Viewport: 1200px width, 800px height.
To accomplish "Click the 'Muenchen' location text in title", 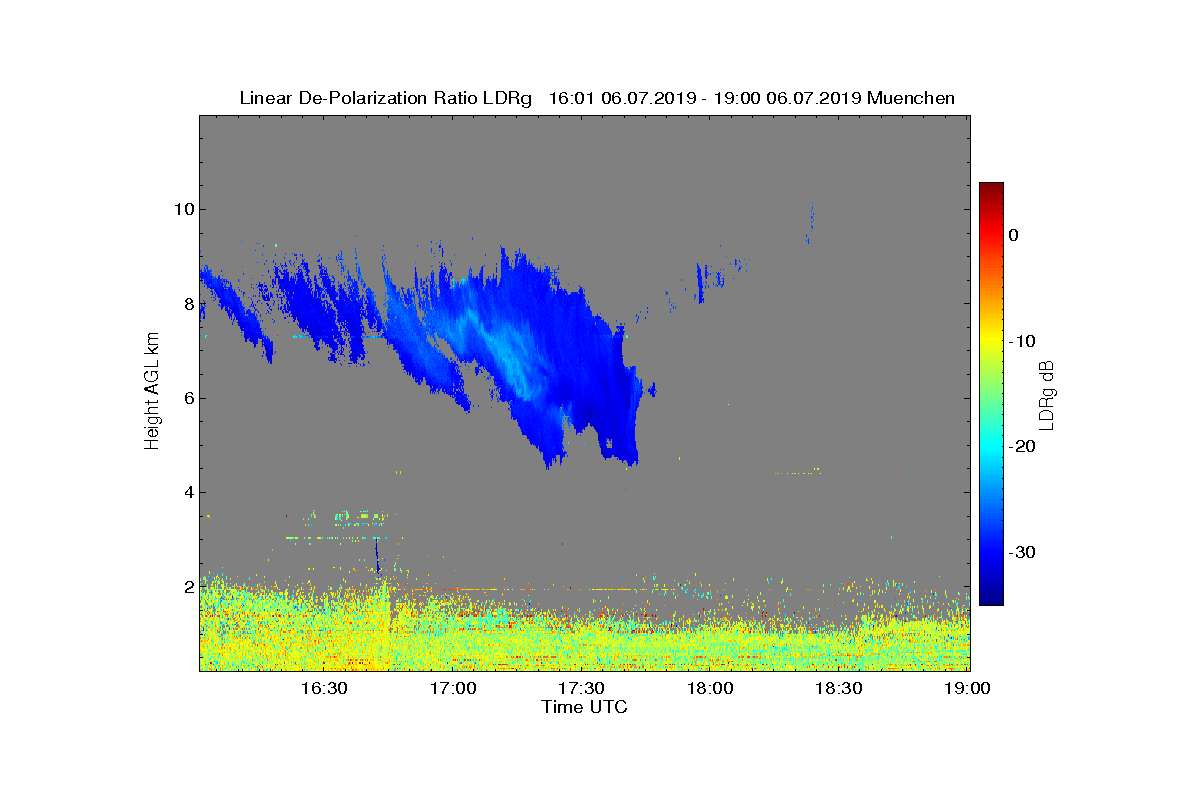I will point(911,98).
